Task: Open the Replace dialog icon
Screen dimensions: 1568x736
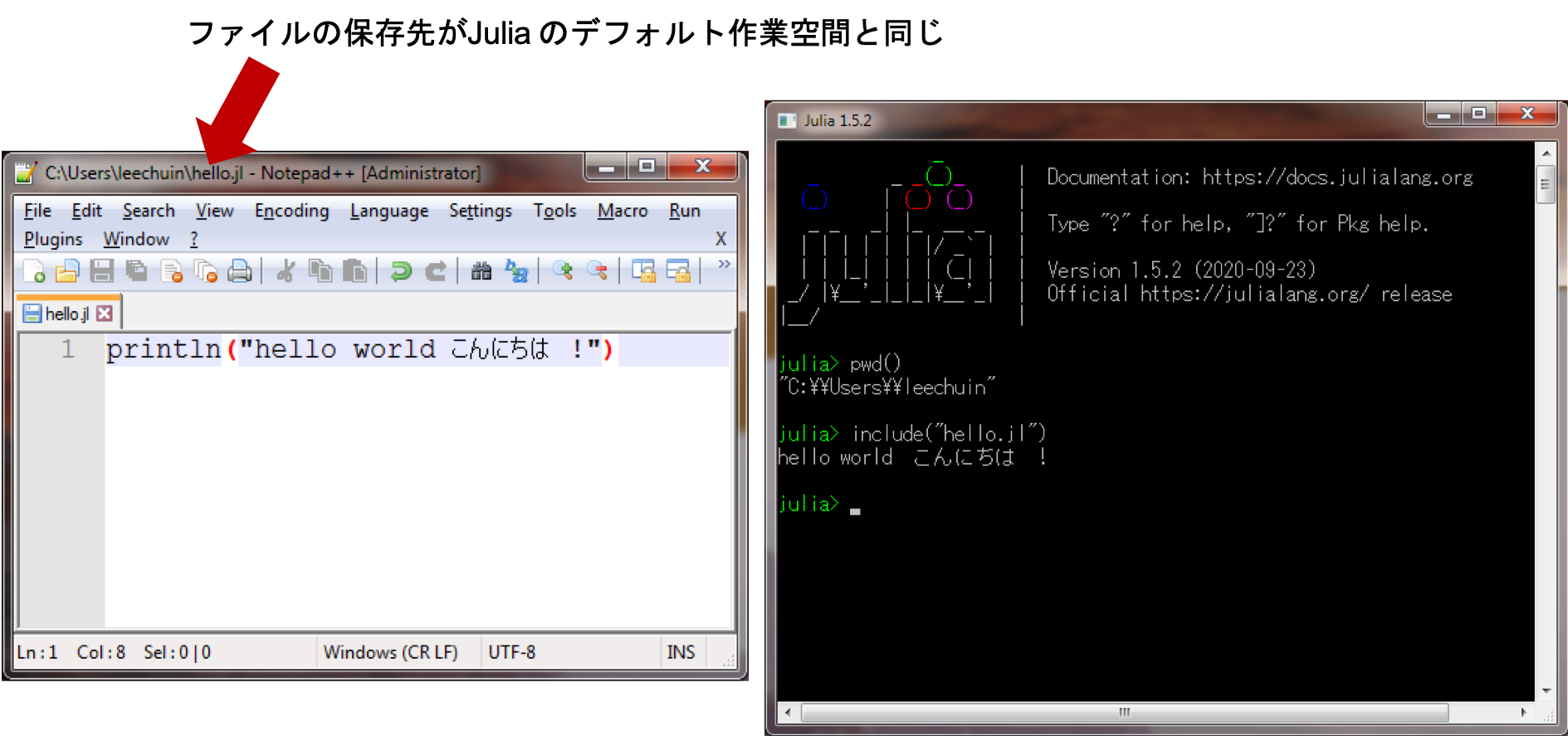Action: (x=516, y=271)
